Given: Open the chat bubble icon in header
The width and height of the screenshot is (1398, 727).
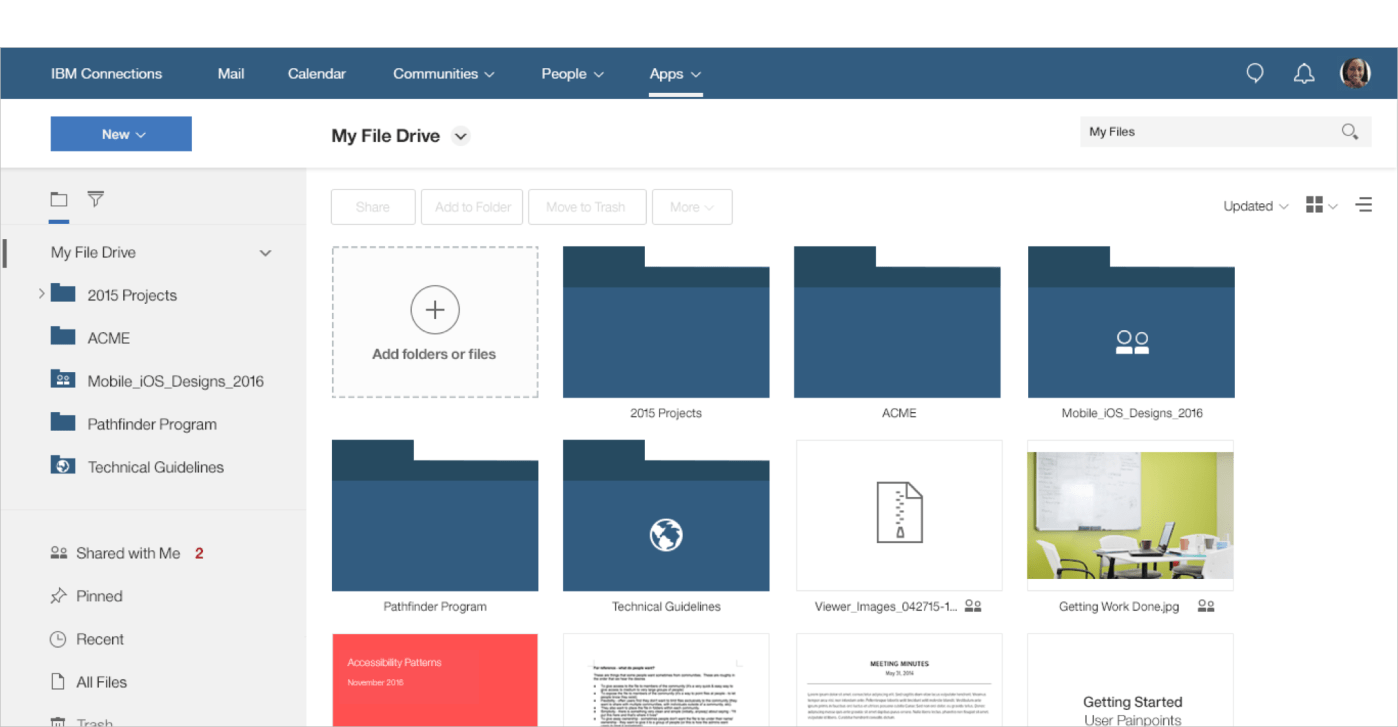Looking at the screenshot, I should tap(1255, 73).
